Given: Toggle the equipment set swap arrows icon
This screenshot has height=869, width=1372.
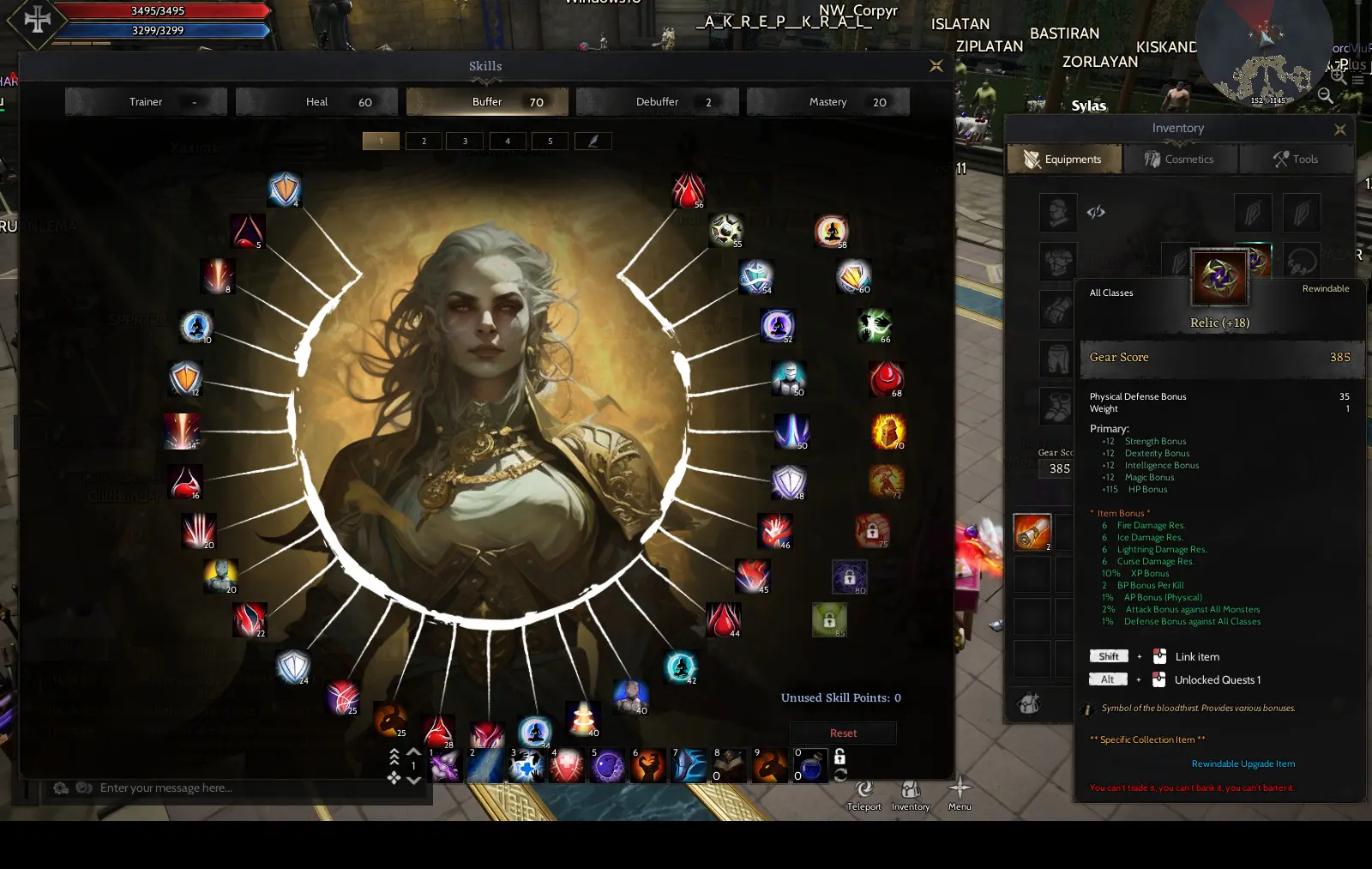Looking at the screenshot, I should coord(1096,212).
